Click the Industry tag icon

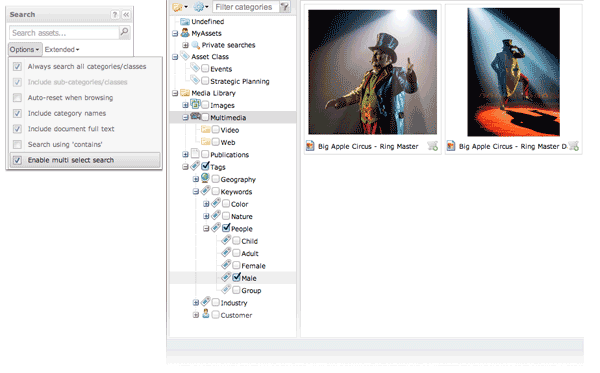tap(206, 301)
